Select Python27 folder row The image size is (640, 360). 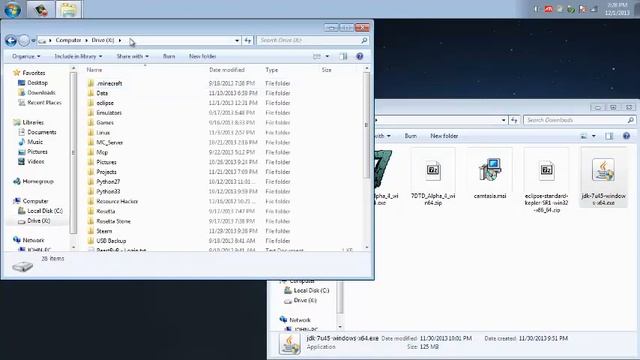[x=224, y=182]
